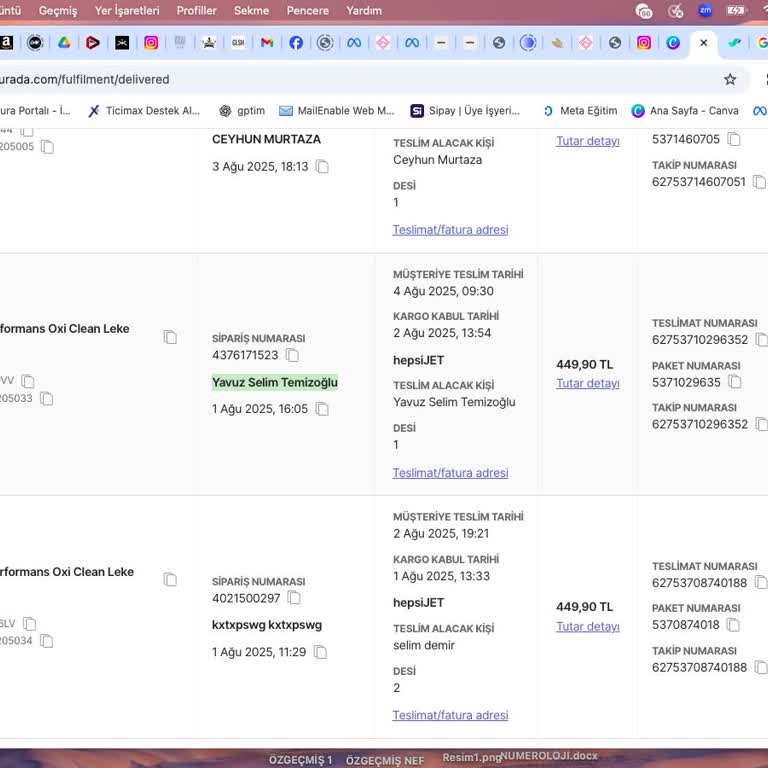768x768 pixels.
Task: Open Tutar detayı for Yavuz Selim order
Action: [587, 384]
